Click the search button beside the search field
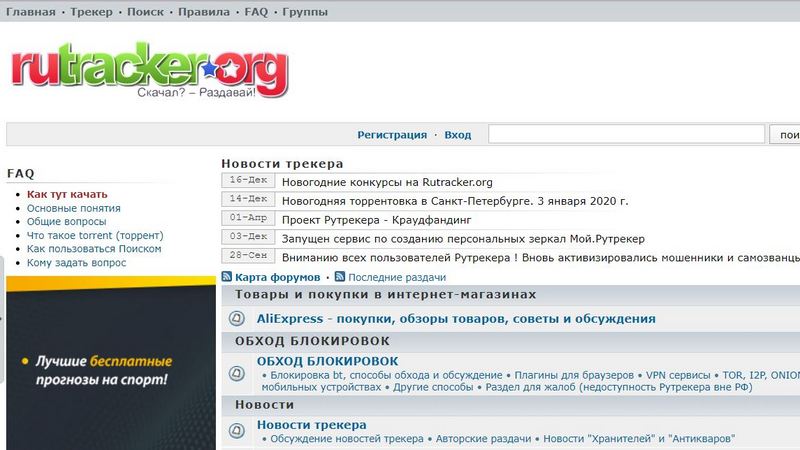The width and height of the screenshot is (800, 450). click(x=785, y=134)
